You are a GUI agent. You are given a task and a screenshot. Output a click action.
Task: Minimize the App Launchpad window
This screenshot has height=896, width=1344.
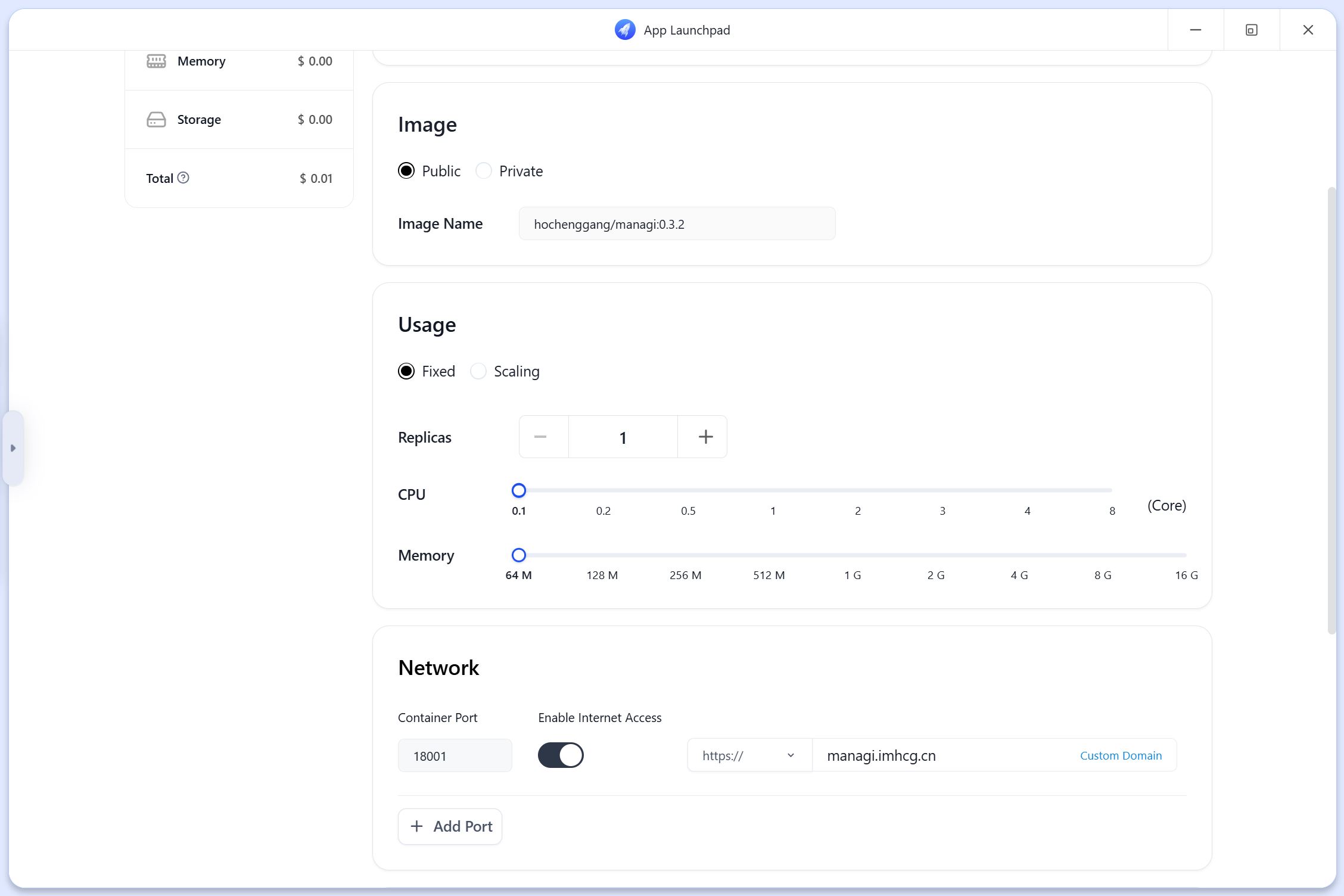(1196, 30)
